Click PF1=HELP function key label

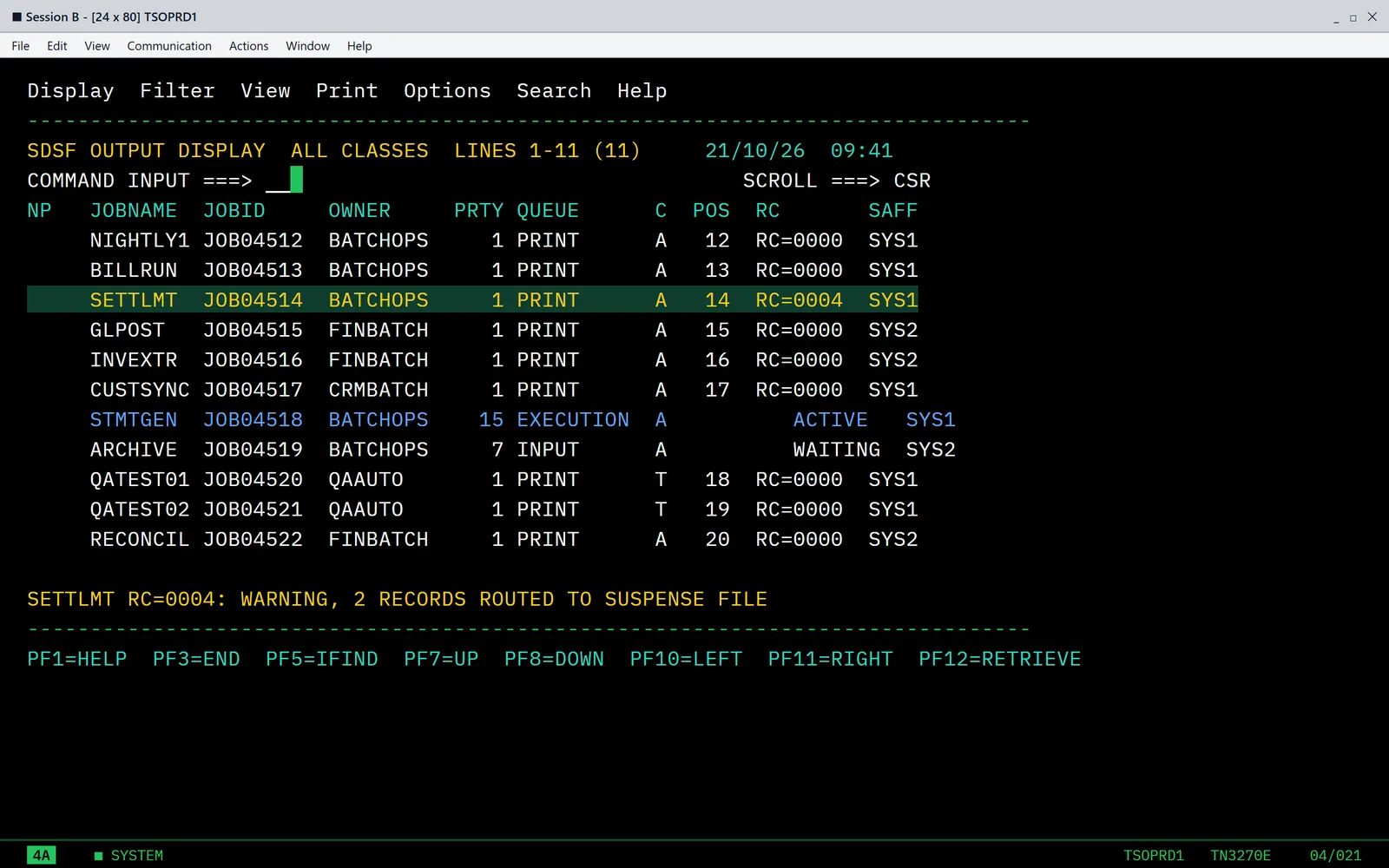pos(77,660)
